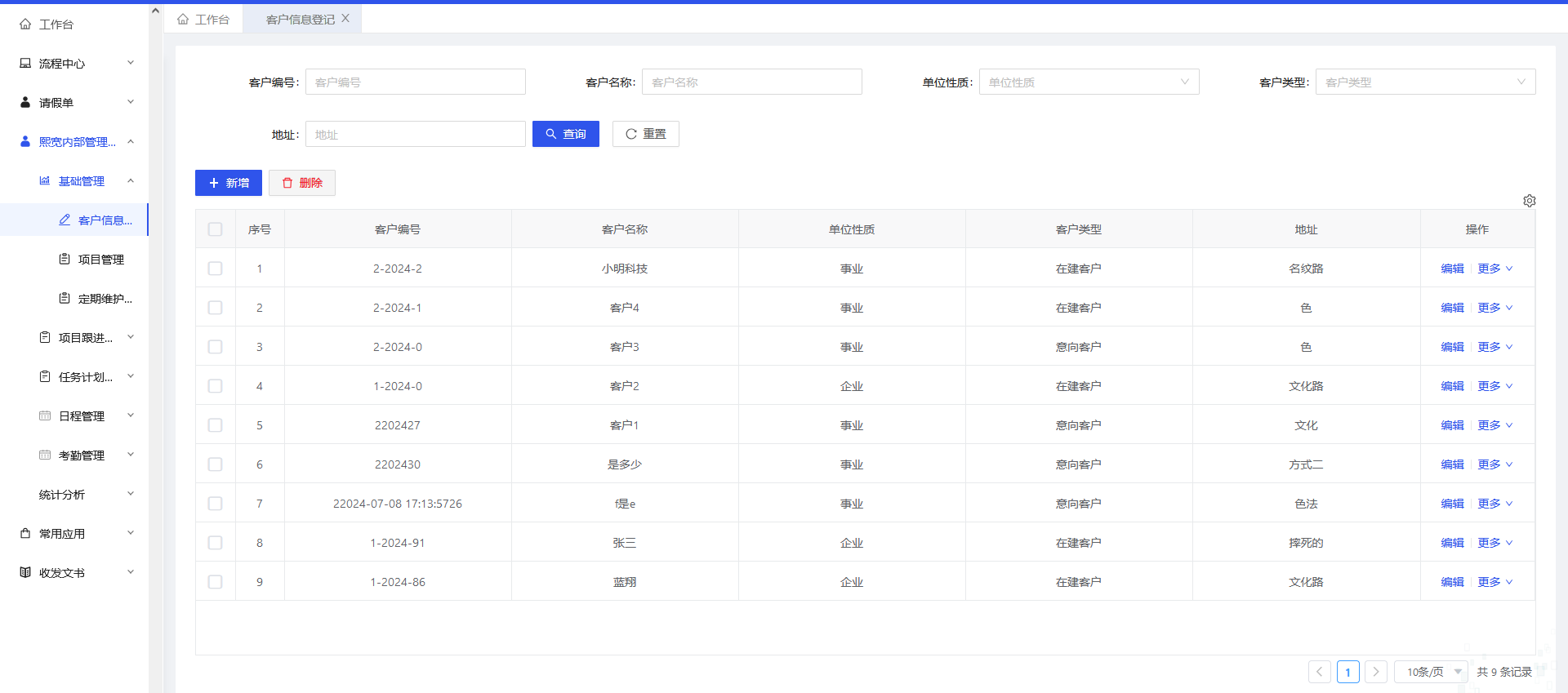This screenshot has width=1568, height=693.
Task: Click the 请假单 person icon
Action: click(x=25, y=103)
